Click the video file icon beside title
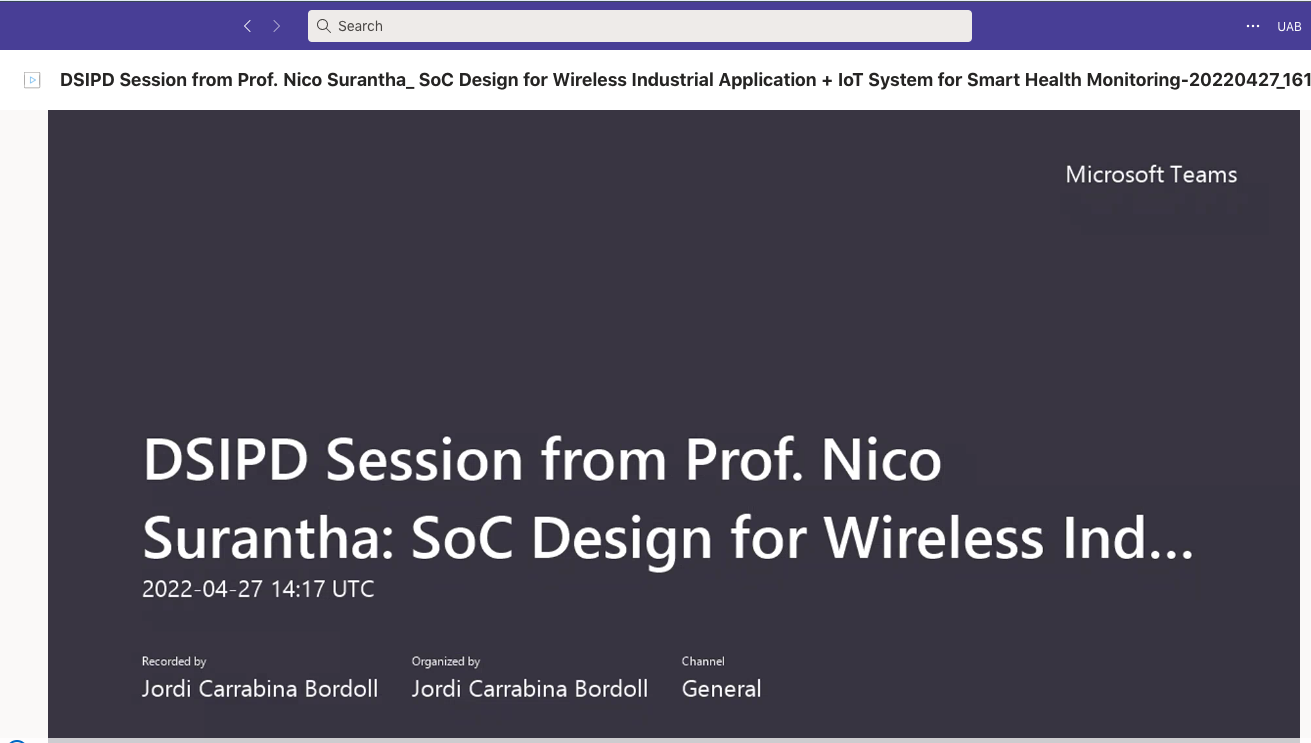 point(32,80)
